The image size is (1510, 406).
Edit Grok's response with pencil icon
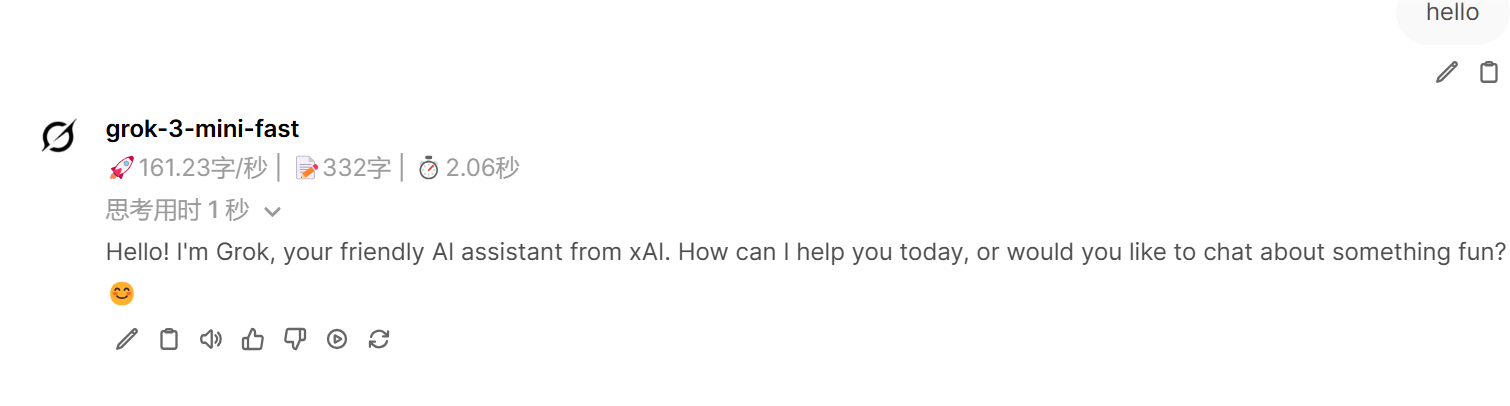tap(127, 340)
